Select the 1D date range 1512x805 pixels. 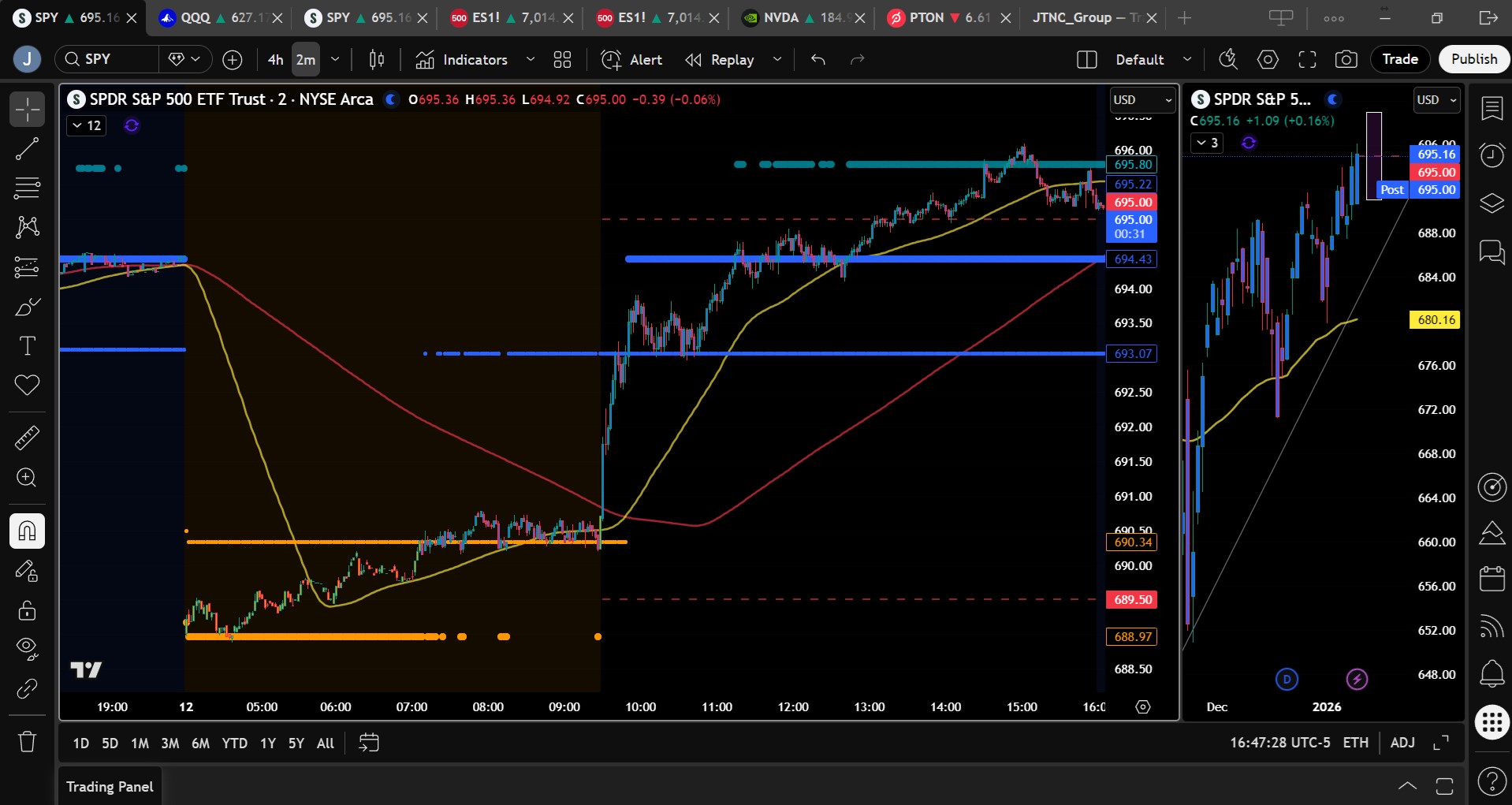pyautogui.click(x=80, y=743)
